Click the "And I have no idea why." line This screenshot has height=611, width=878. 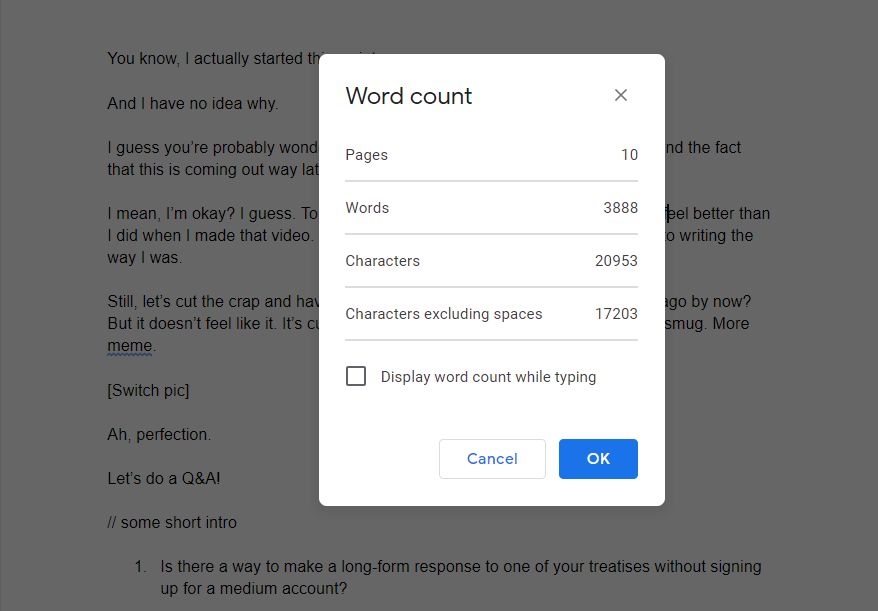pos(193,103)
